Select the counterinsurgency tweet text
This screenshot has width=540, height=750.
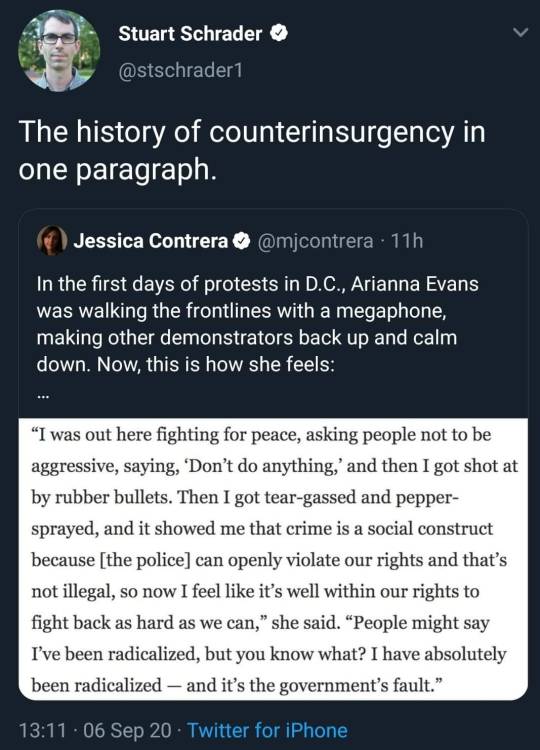pos(252,150)
